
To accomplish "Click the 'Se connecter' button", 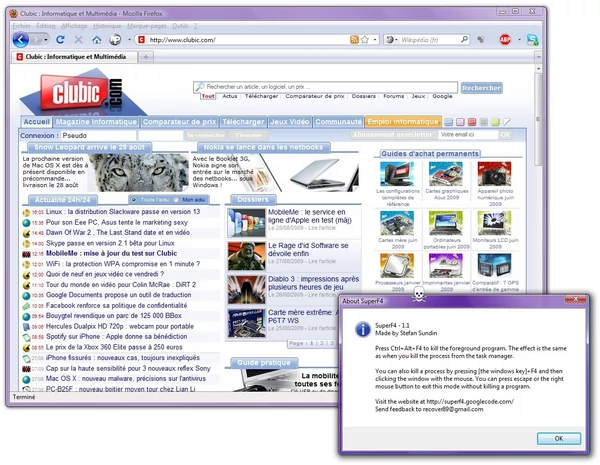I will 205,135.
